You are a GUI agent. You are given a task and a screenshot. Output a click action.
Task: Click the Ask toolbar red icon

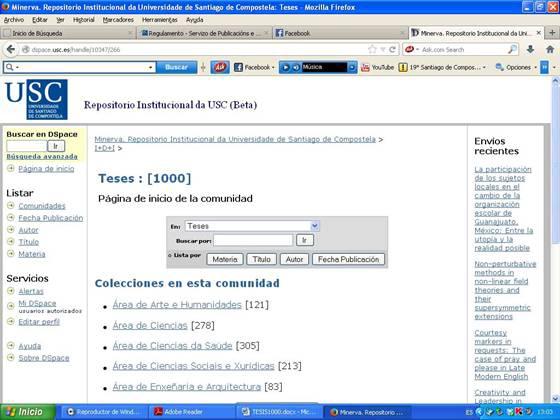pos(220,67)
